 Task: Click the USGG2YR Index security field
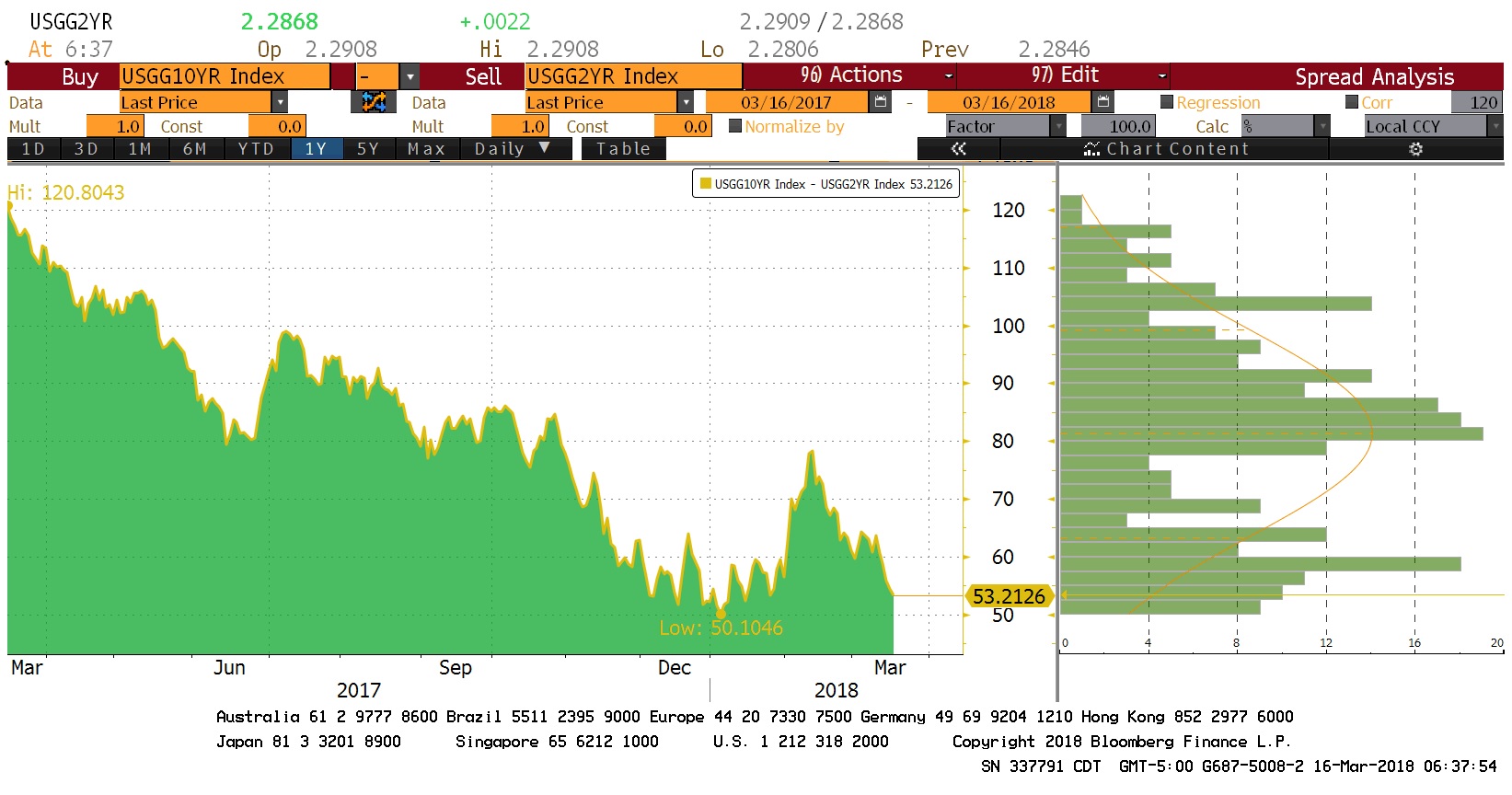[x=633, y=76]
